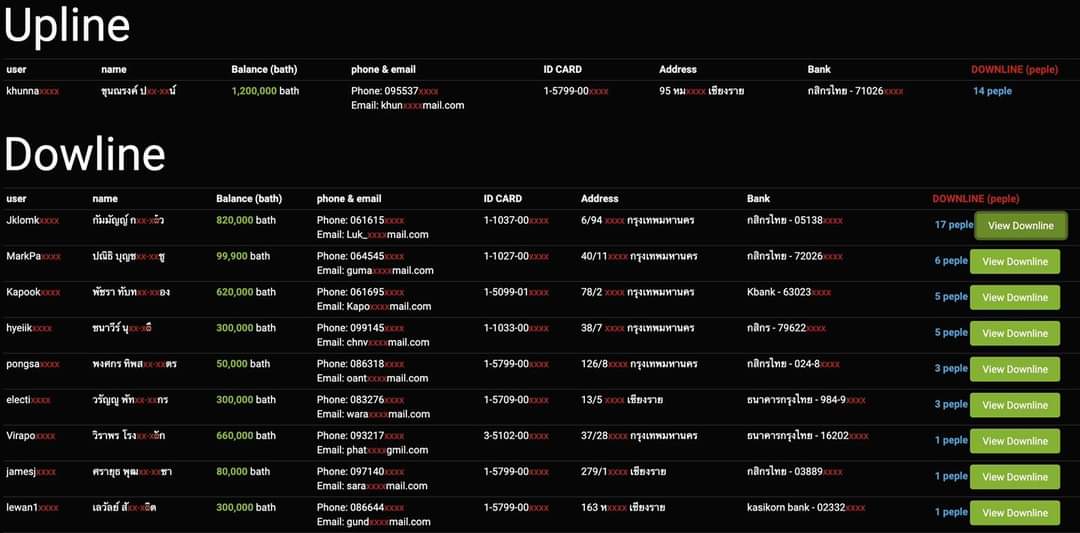This screenshot has height=533, width=1080.
Task: Click username hyeiik cell
Action: coord(29,328)
